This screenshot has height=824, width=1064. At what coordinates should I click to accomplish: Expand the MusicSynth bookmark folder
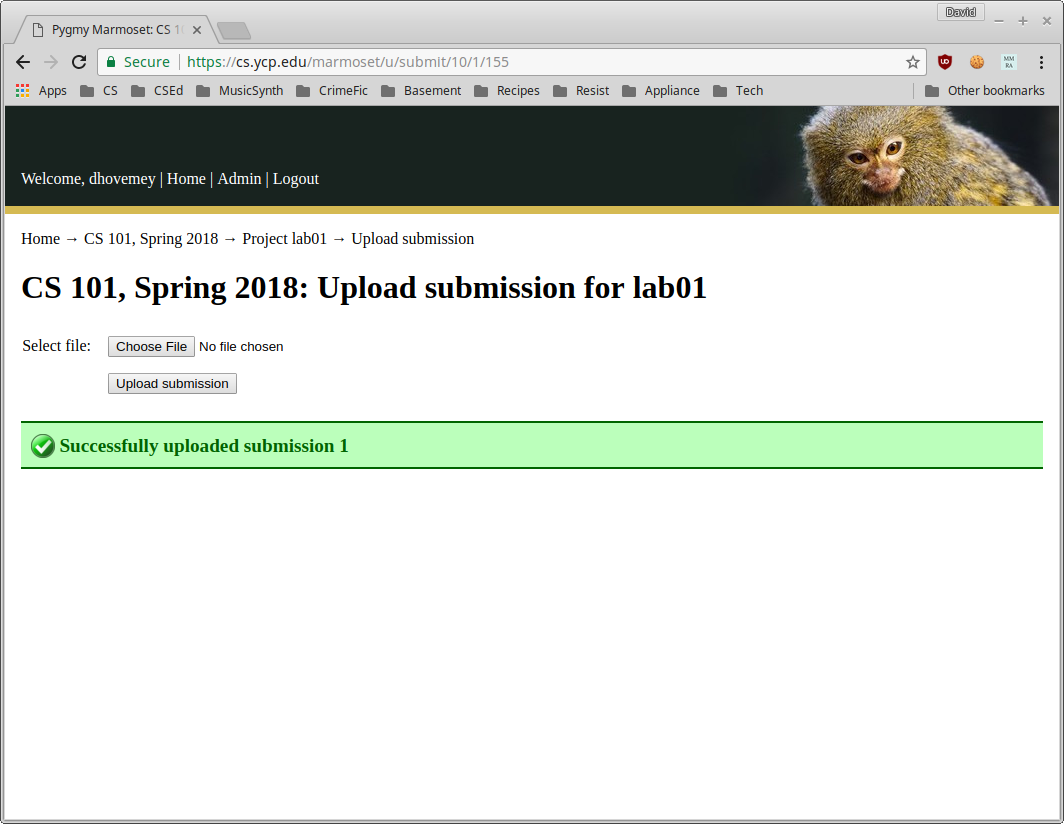[x=240, y=91]
